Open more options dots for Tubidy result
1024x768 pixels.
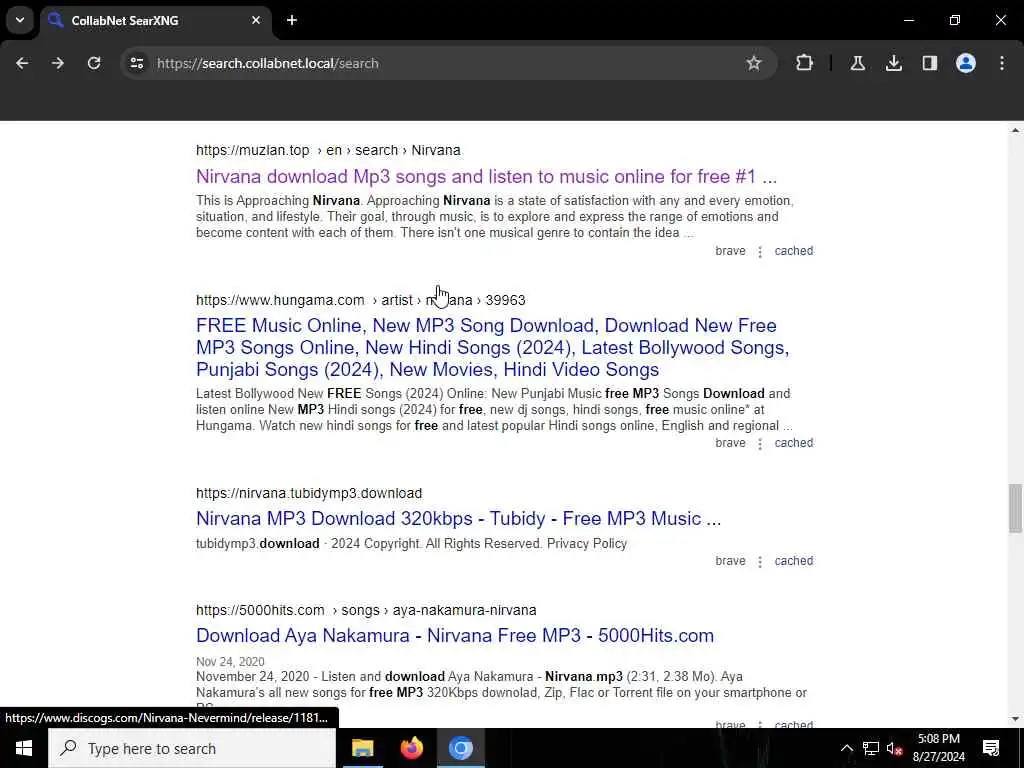point(760,562)
